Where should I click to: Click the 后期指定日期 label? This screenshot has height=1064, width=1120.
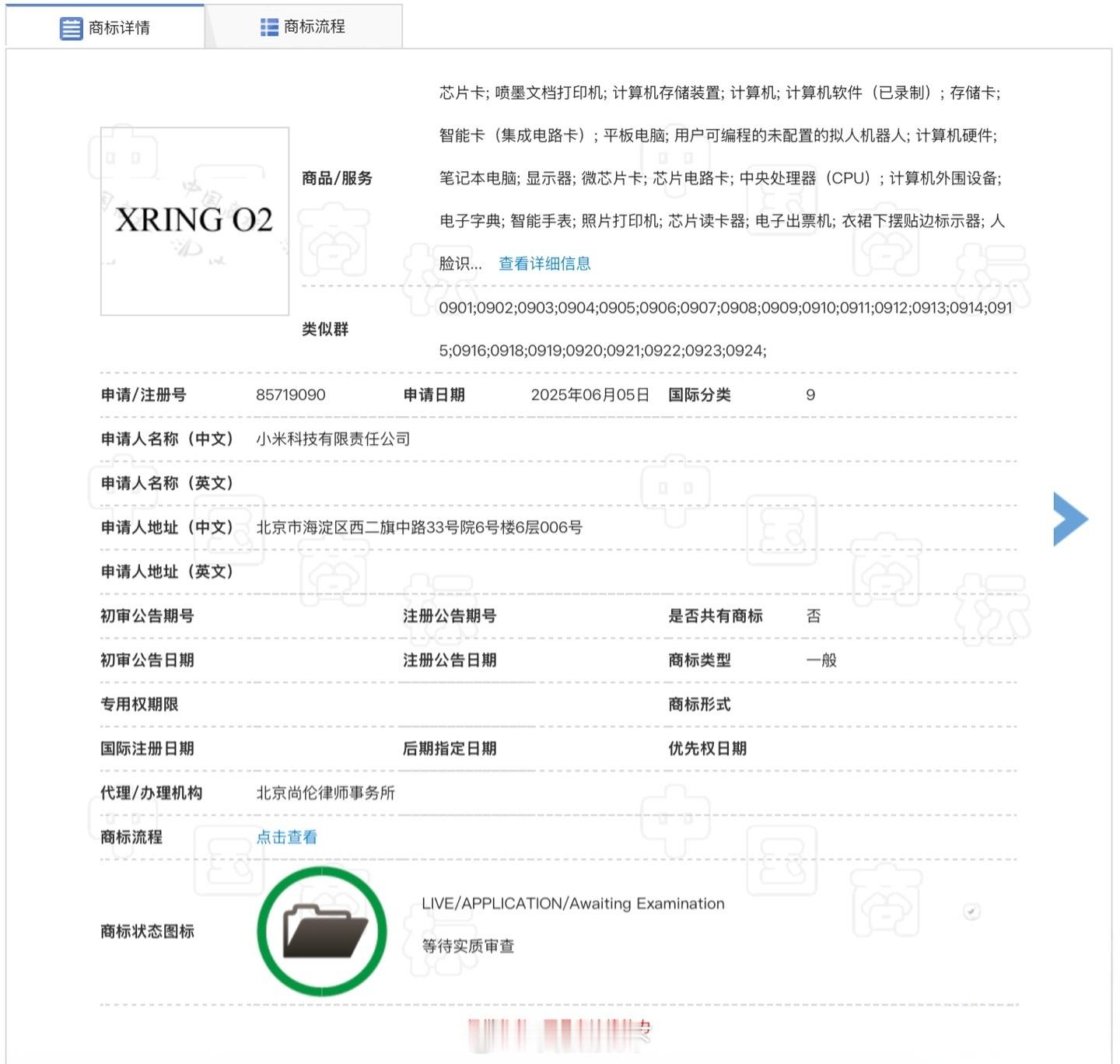click(x=450, y=749)
